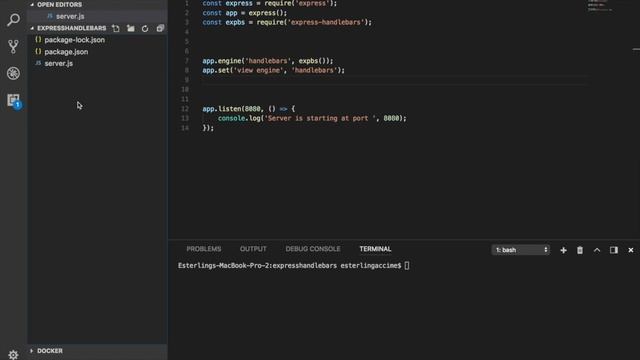Create new folder in EXPRESSHANDLEBARS
This screenshot has height=360, width=640.
(131, 28)
